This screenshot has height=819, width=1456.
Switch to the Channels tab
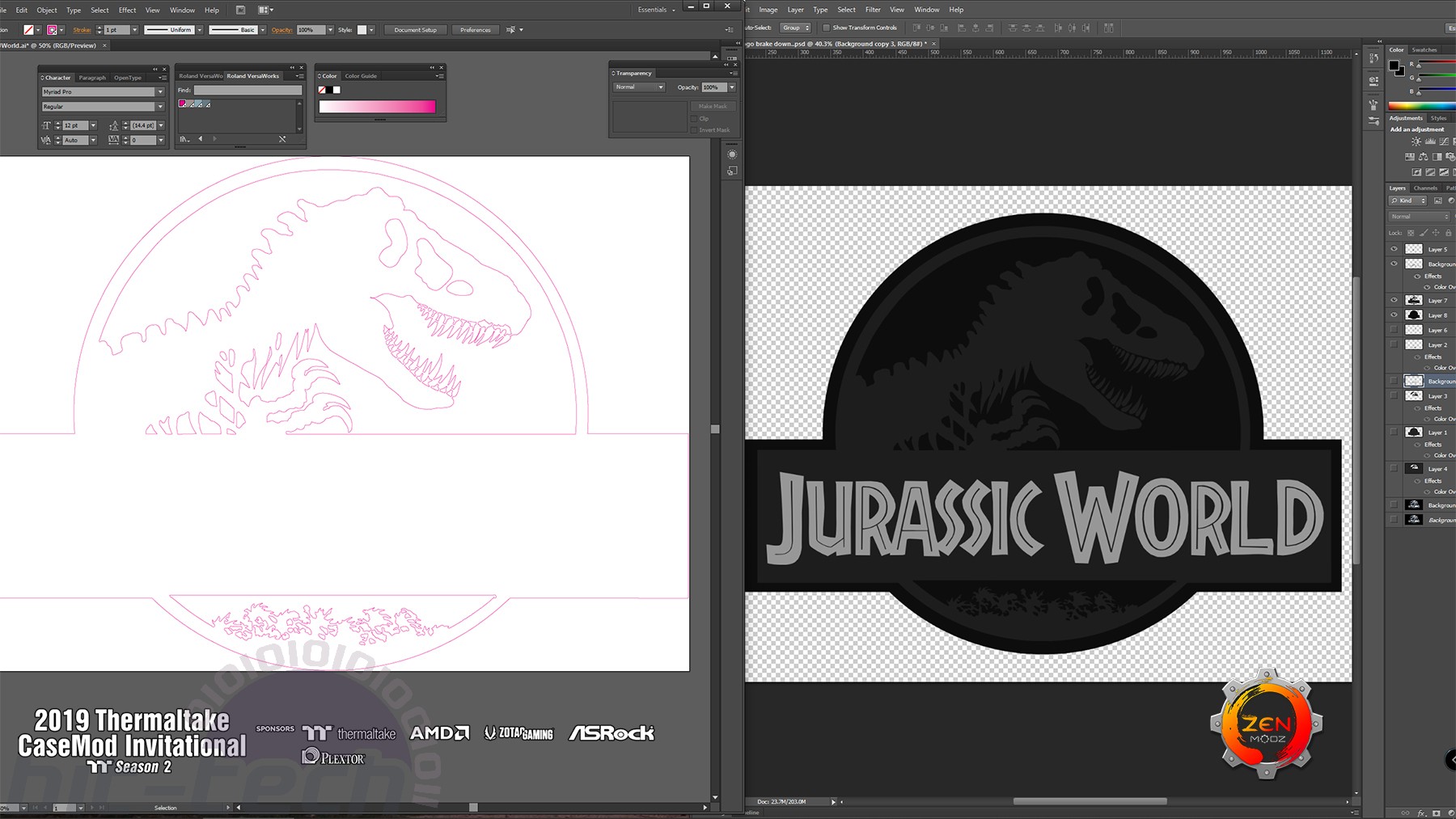(1425, 188)
